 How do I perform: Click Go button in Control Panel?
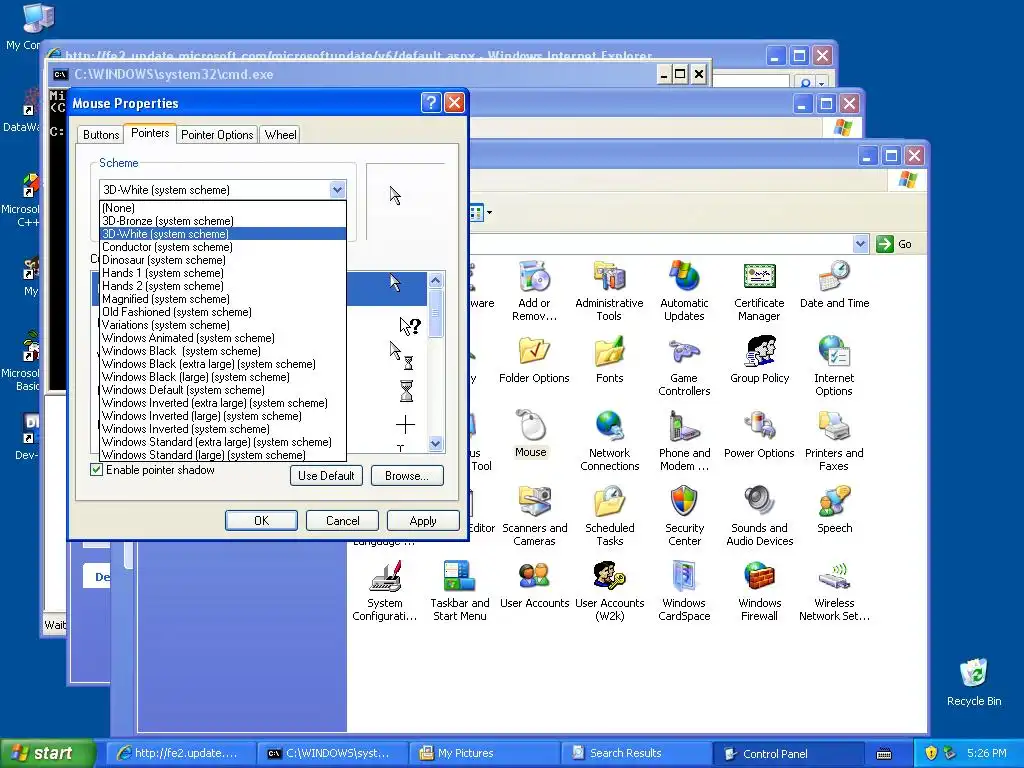tap(895, 244)
